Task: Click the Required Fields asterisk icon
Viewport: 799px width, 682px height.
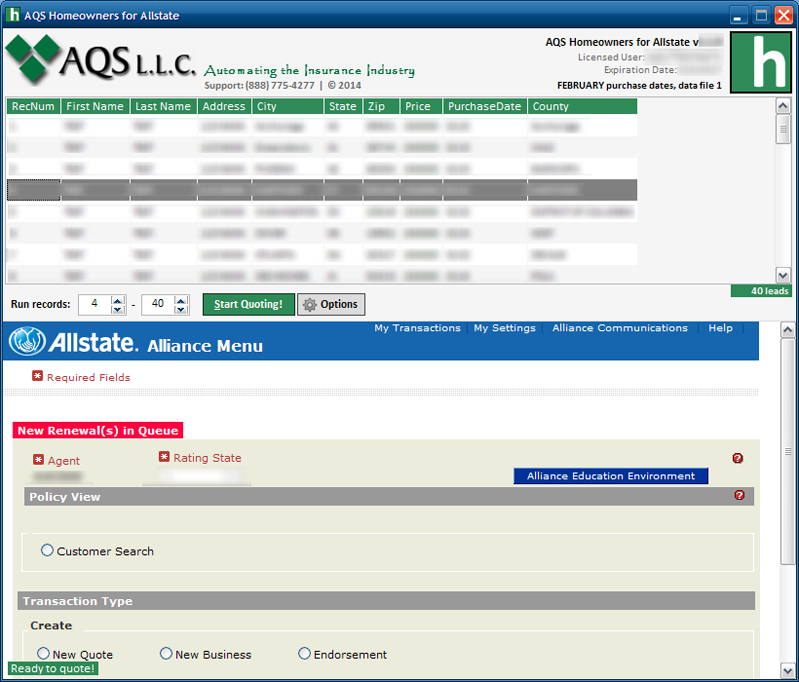Action: [x=37, y=376]
